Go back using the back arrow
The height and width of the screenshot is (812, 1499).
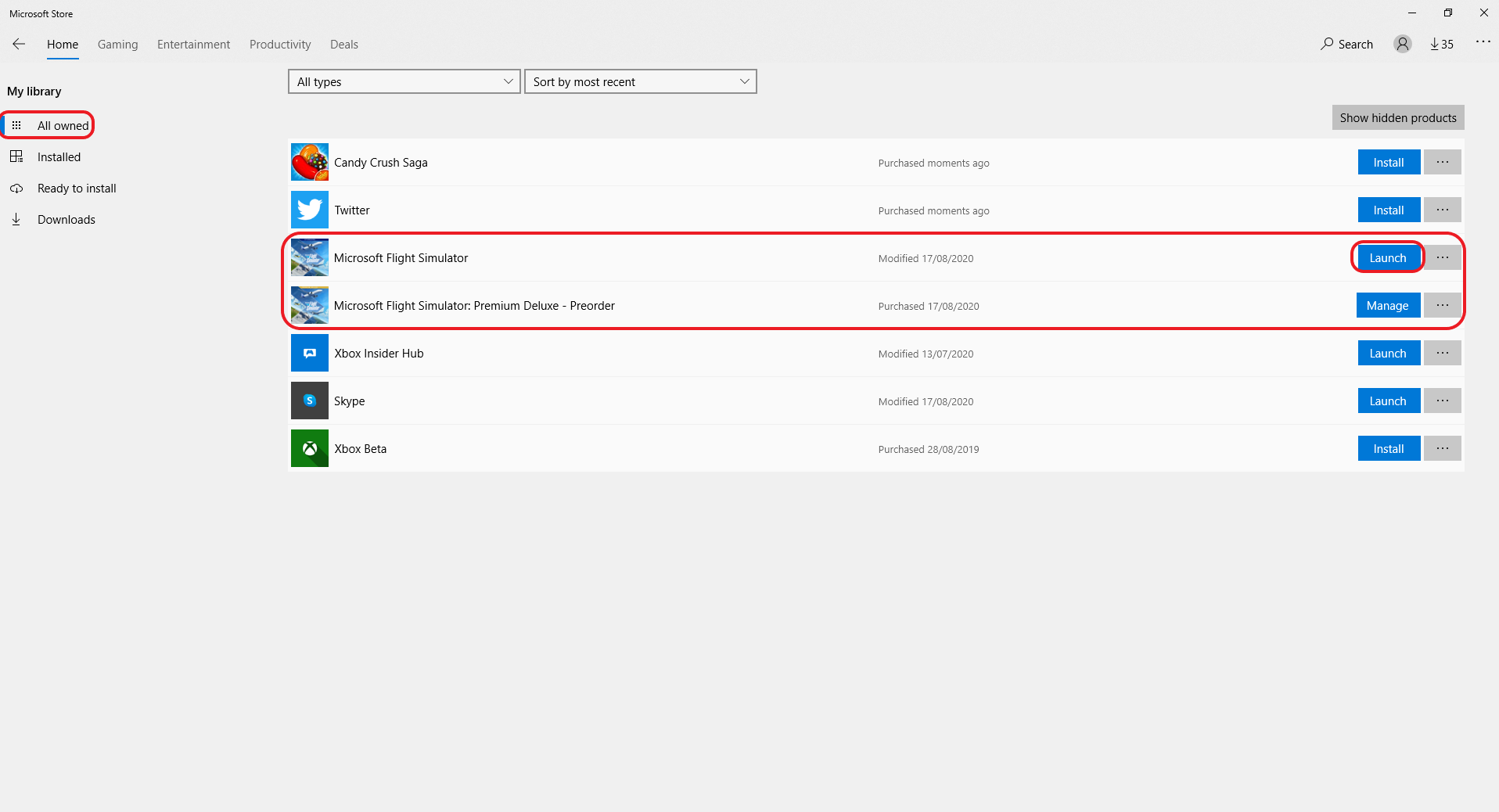[x=19, y=45]
